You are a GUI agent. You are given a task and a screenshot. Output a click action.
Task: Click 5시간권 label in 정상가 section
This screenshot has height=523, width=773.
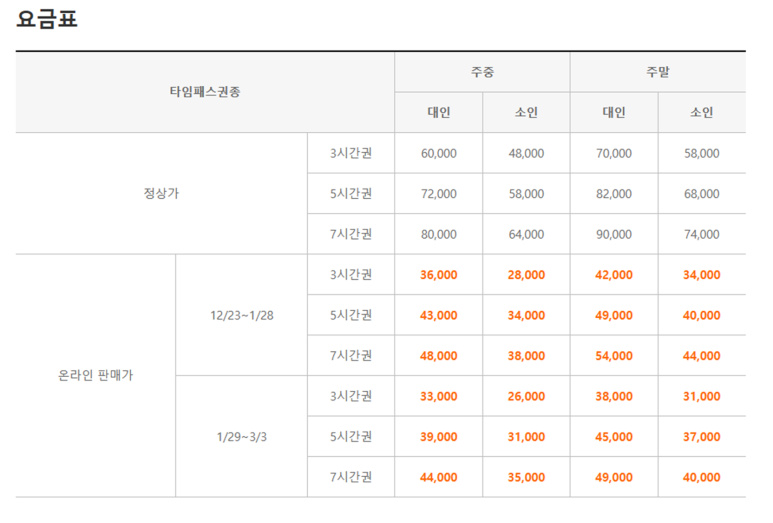click(351, 194)
